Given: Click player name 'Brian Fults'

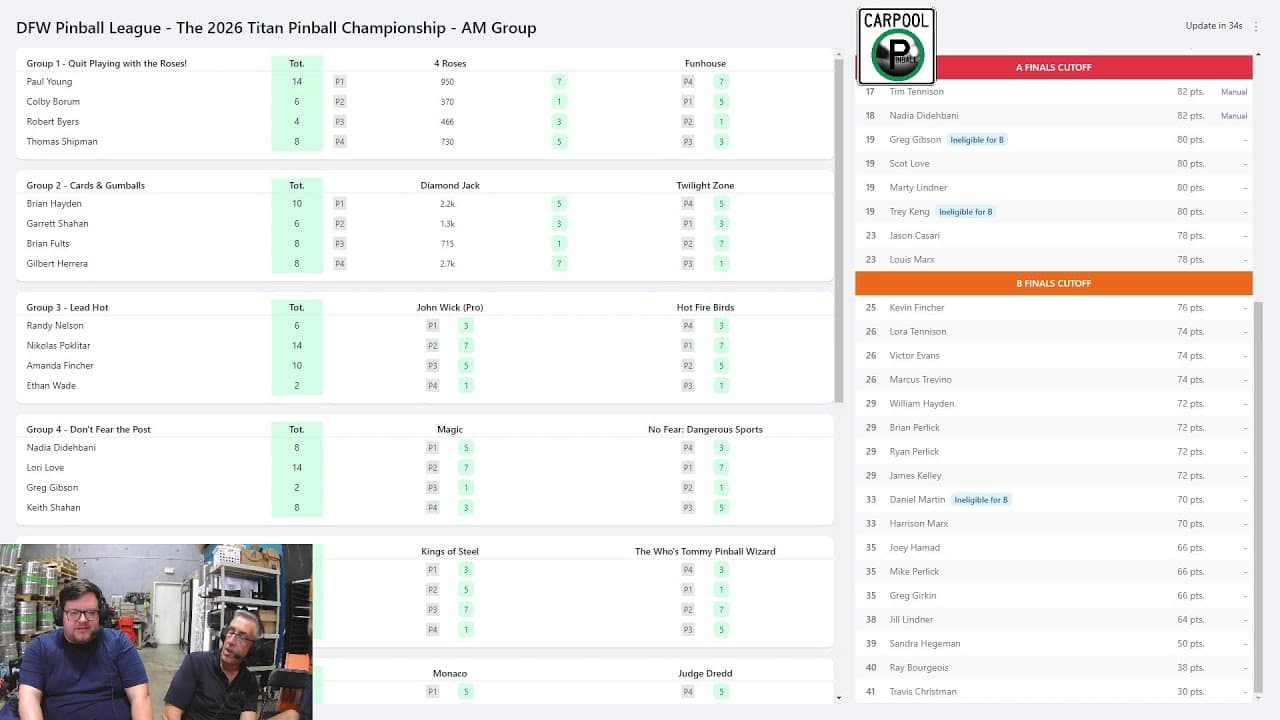Looking at the screenshot, I should 48,244.
